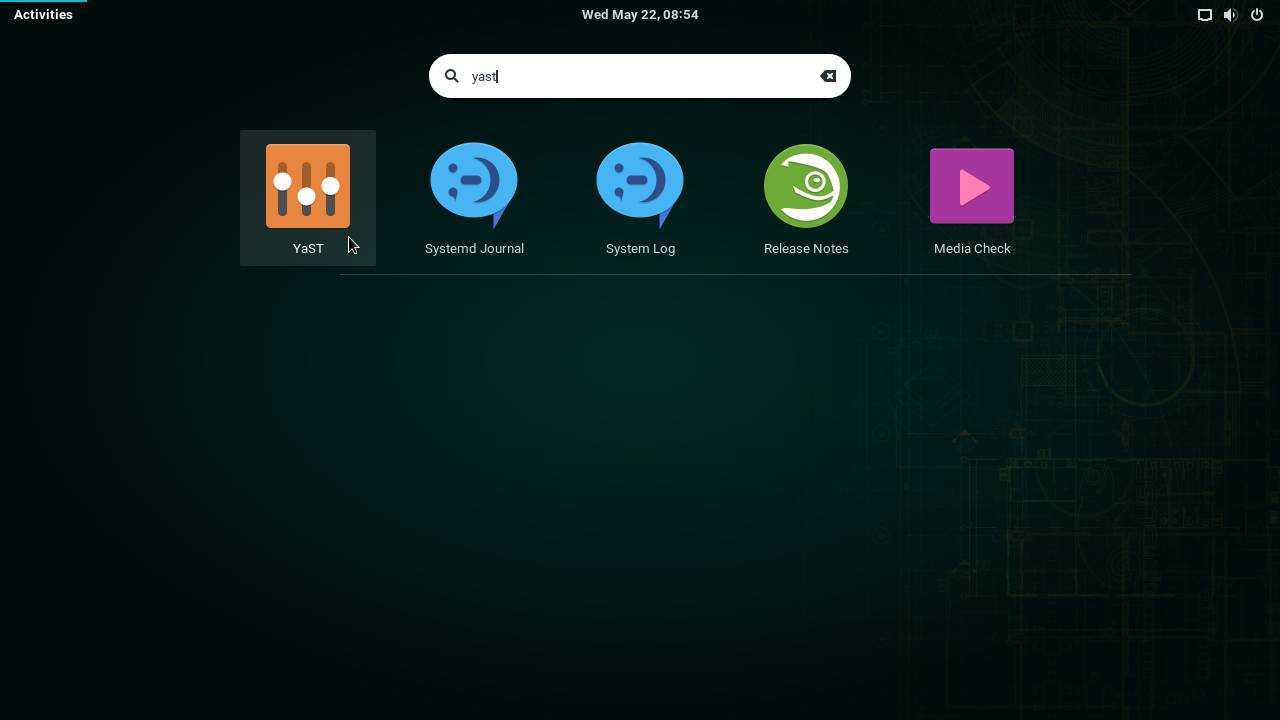
Task: Click the Activities button
Action: coord(43,15)
